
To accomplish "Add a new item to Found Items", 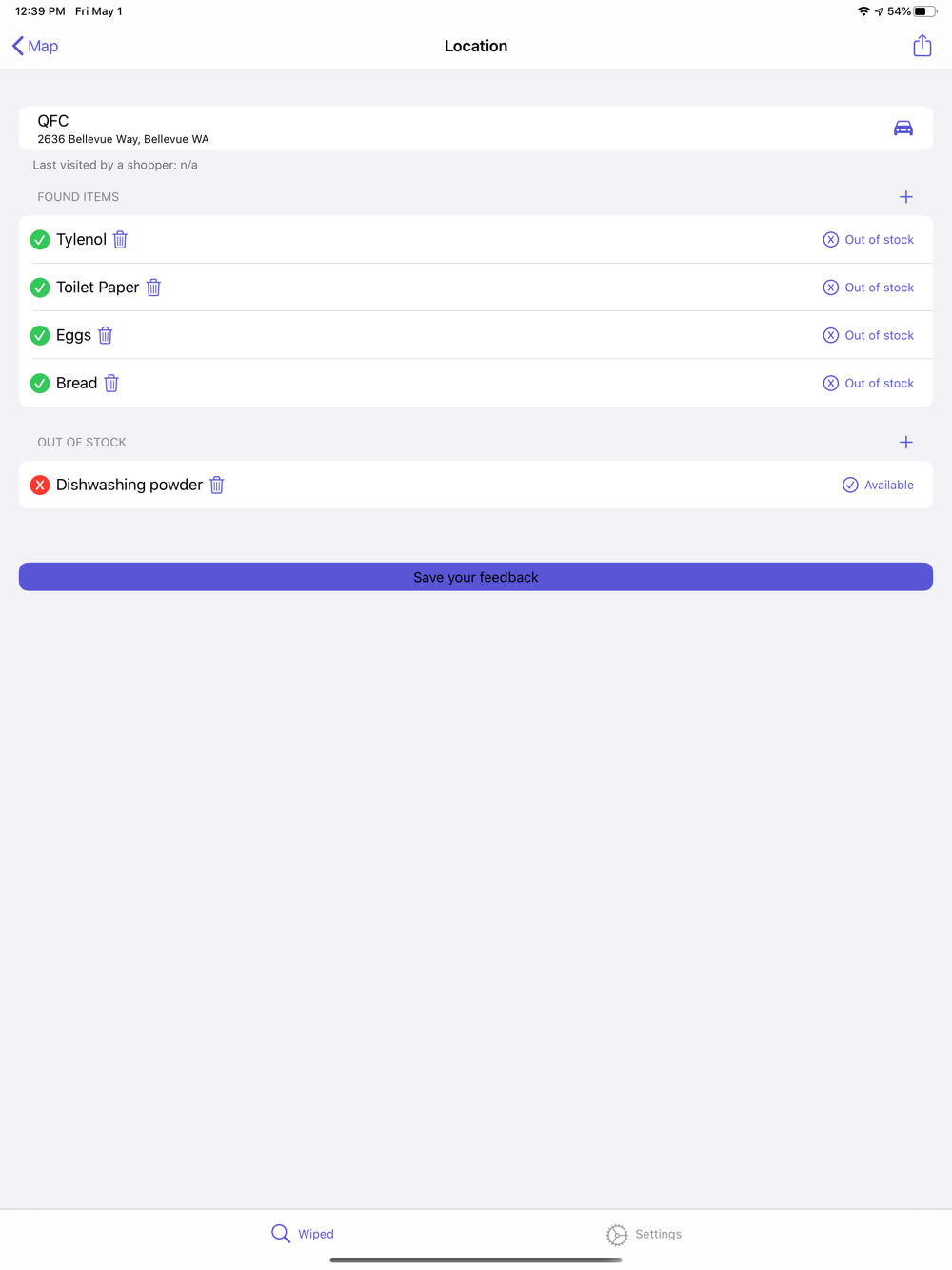I will (x=905, y=197).
